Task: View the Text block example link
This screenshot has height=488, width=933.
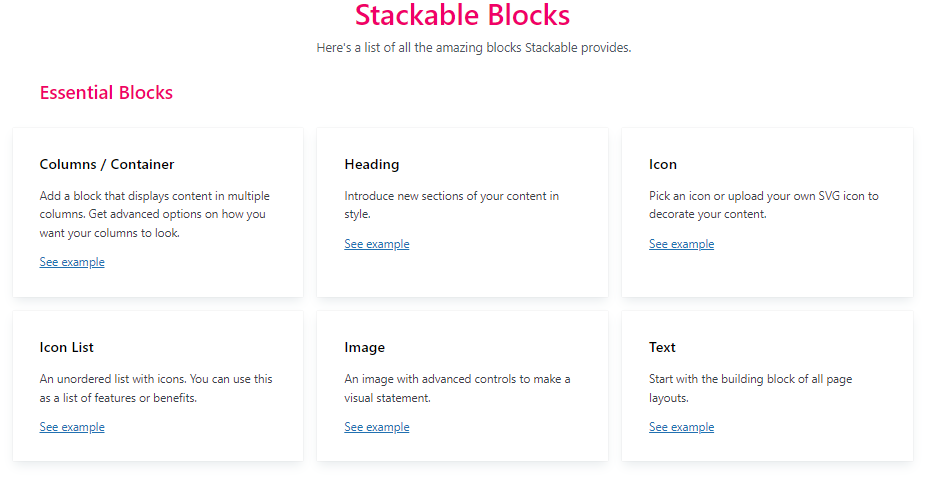Action: click(x=681, y=427)
